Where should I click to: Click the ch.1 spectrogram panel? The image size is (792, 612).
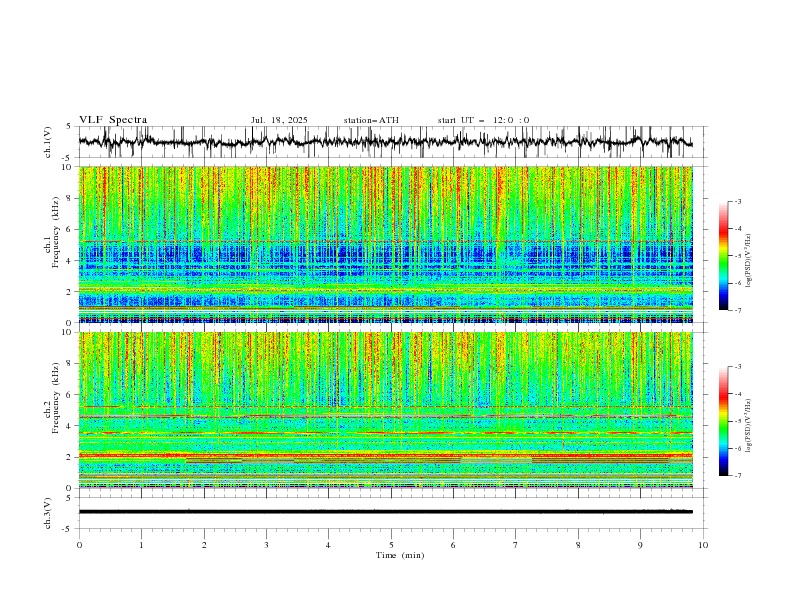click(385, 244)
